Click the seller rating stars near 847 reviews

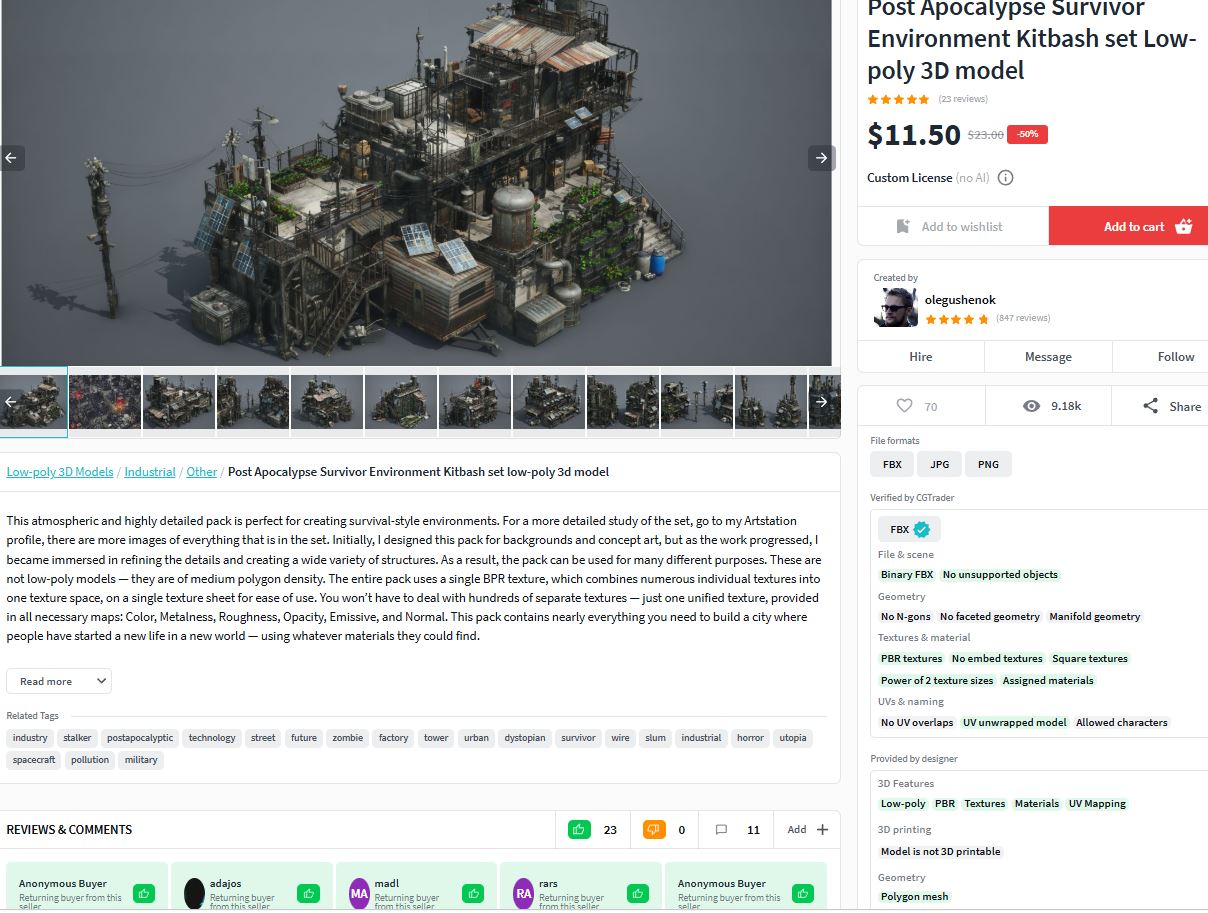pyautogui.click(x=957, y=319)
